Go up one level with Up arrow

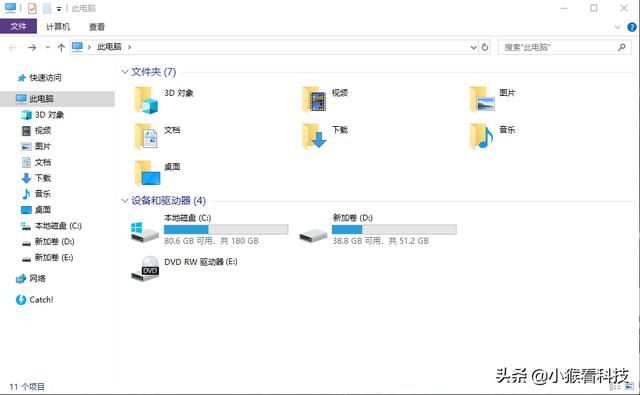click(61, 48)
